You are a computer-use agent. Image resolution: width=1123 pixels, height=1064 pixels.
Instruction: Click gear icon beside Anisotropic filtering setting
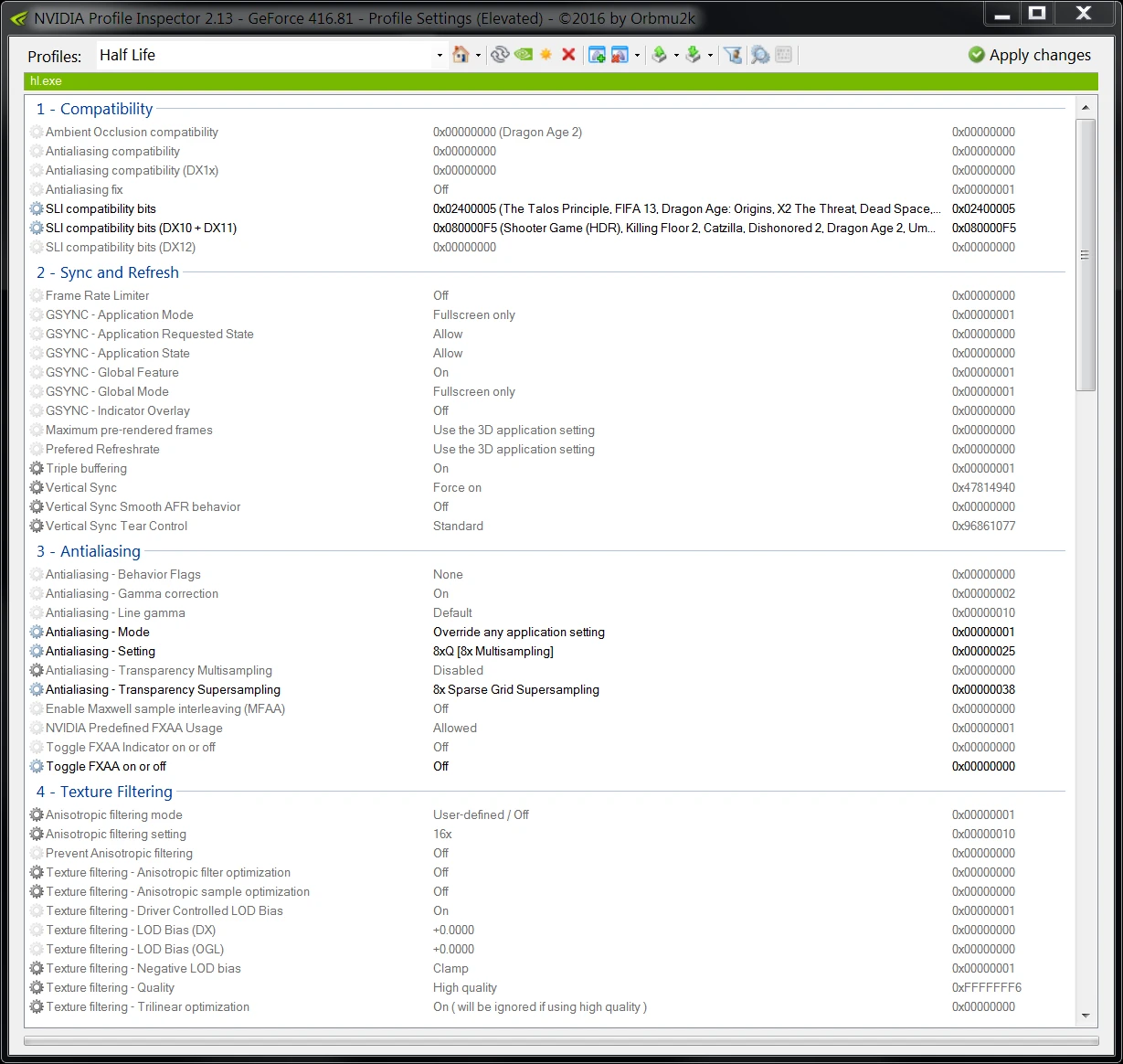coord(37,834)
